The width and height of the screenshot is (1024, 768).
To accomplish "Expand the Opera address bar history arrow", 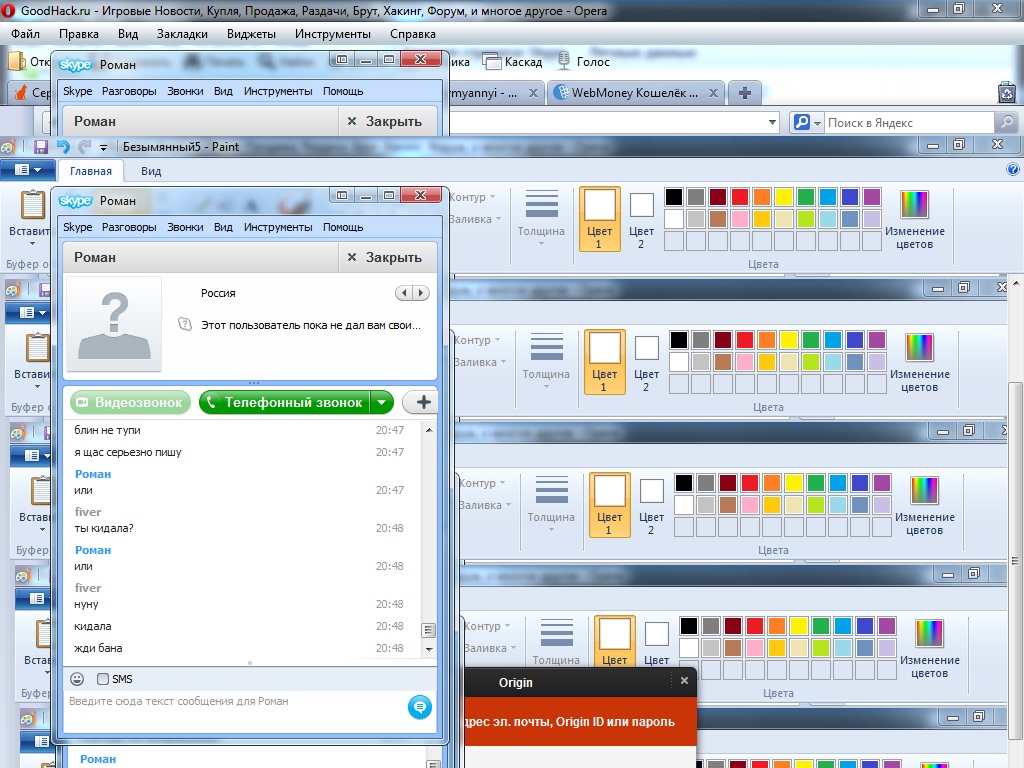I will tap(772, 122).
